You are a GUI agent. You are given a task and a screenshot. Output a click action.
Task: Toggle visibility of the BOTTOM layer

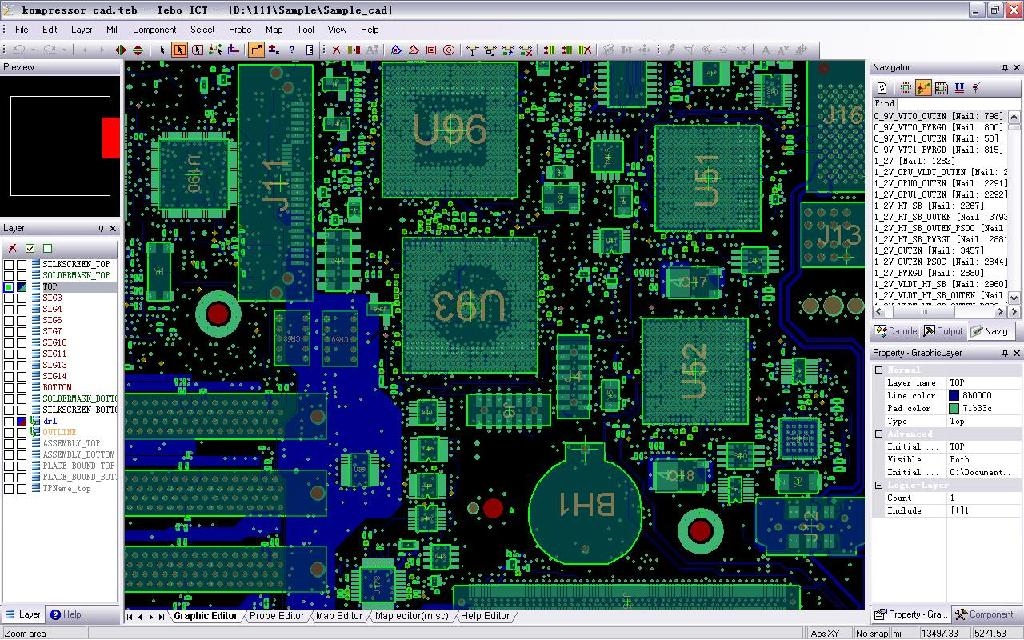9,385
